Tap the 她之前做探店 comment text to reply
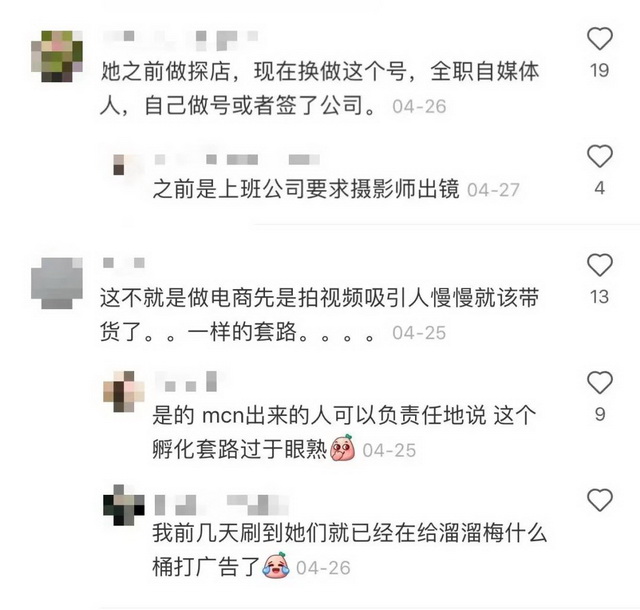Image resolution: width=640 pixels, height=610 pixels. (320, 89)
